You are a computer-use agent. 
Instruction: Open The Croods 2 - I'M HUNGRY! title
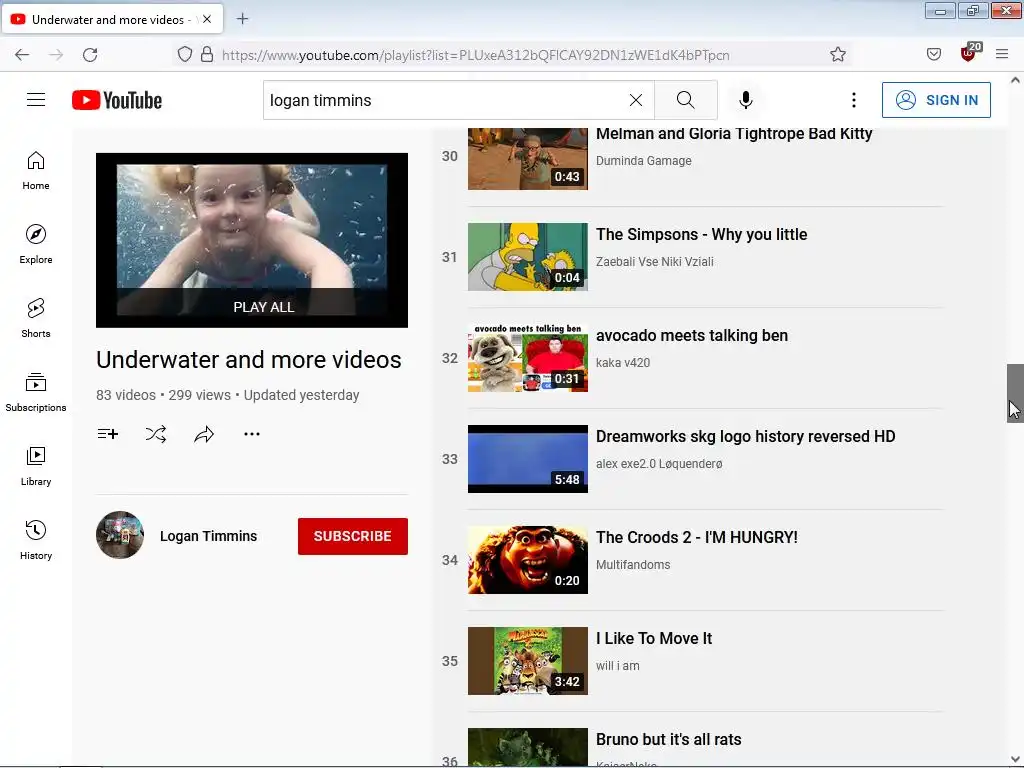[x=696, y=537]
